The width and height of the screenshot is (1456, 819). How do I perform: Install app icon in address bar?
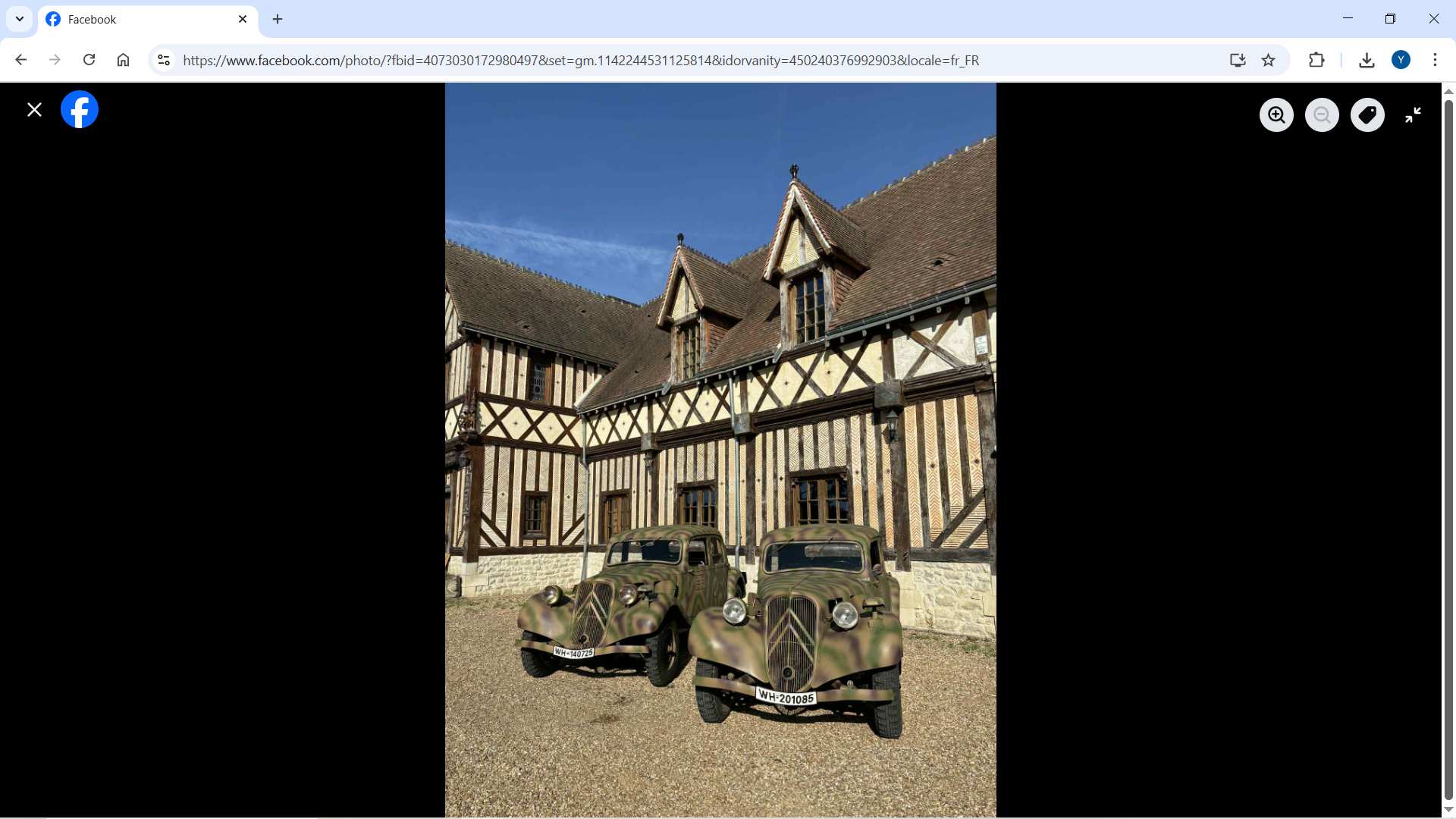pyautogui.click(x=1238, y=60)
